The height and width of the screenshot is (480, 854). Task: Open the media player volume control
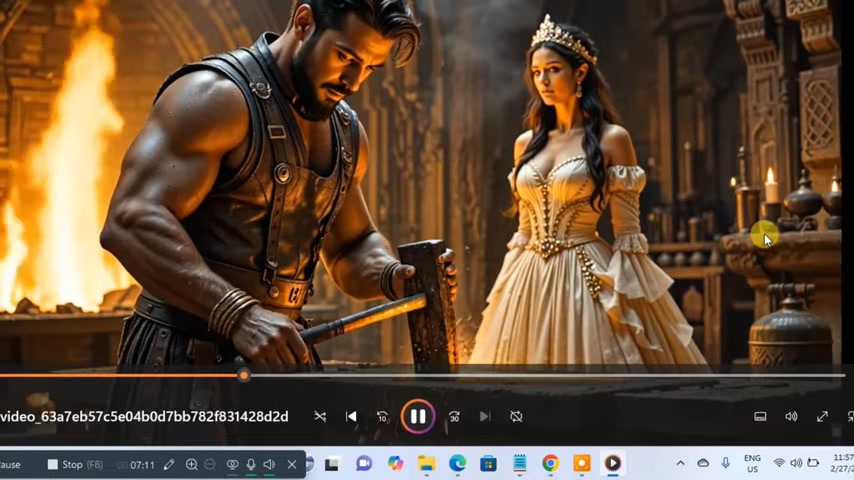point(791,416)
